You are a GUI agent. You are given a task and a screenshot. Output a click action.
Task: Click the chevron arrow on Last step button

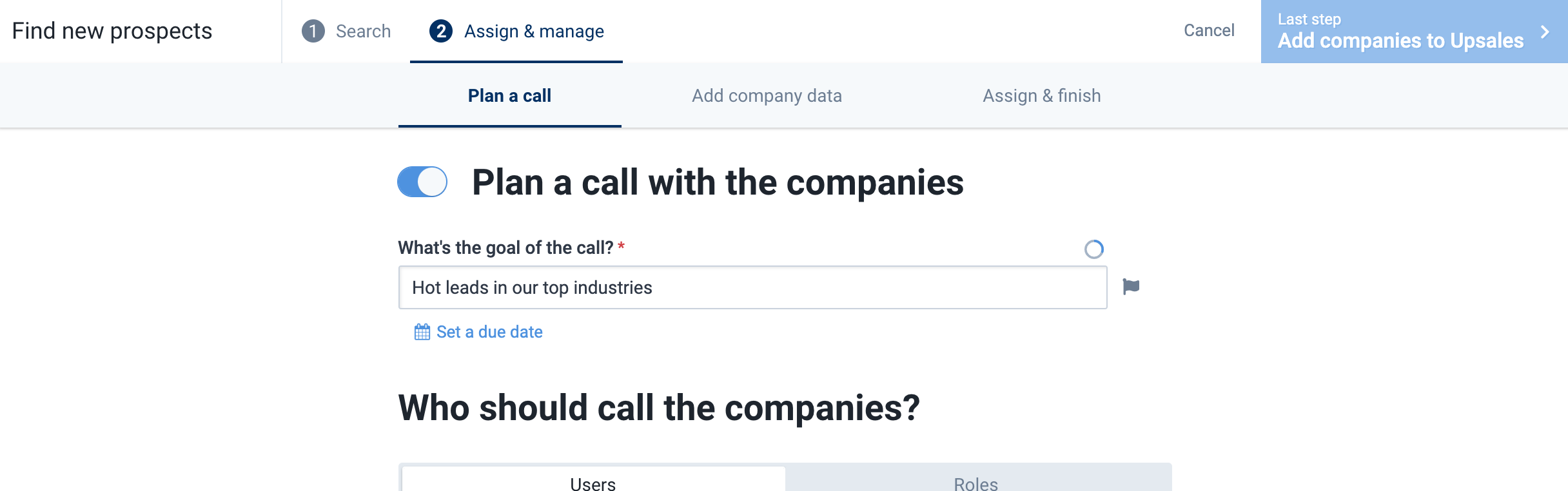click(x=1545, y=32)
